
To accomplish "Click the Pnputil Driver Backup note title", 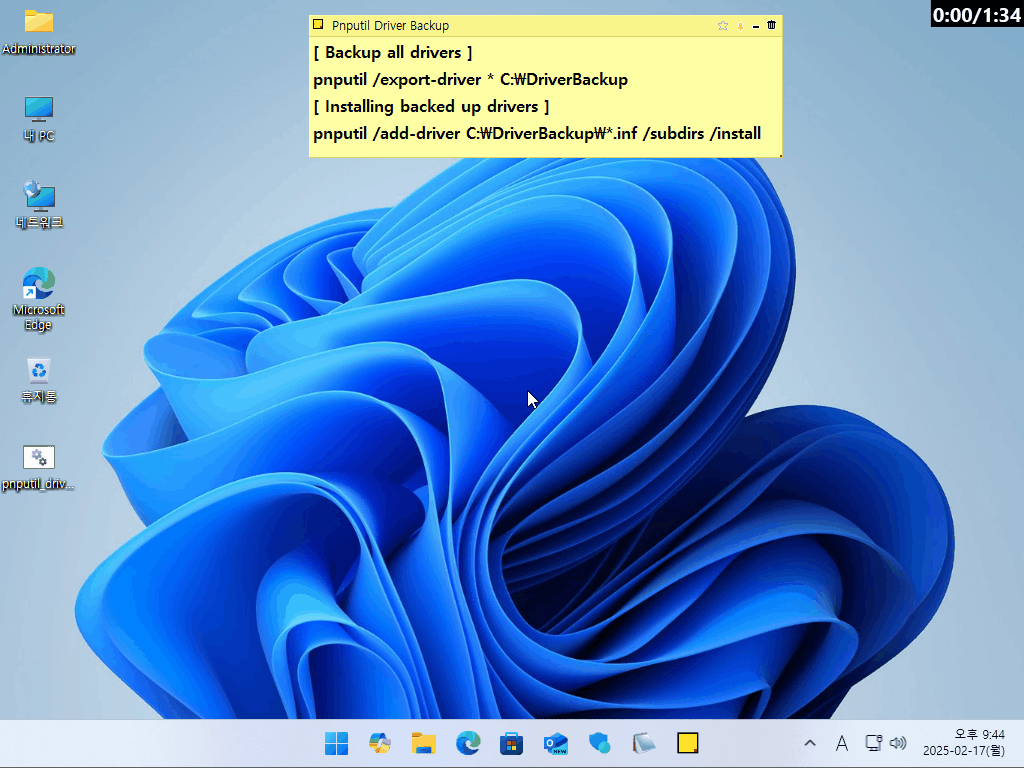I will [x=390, y=25].
